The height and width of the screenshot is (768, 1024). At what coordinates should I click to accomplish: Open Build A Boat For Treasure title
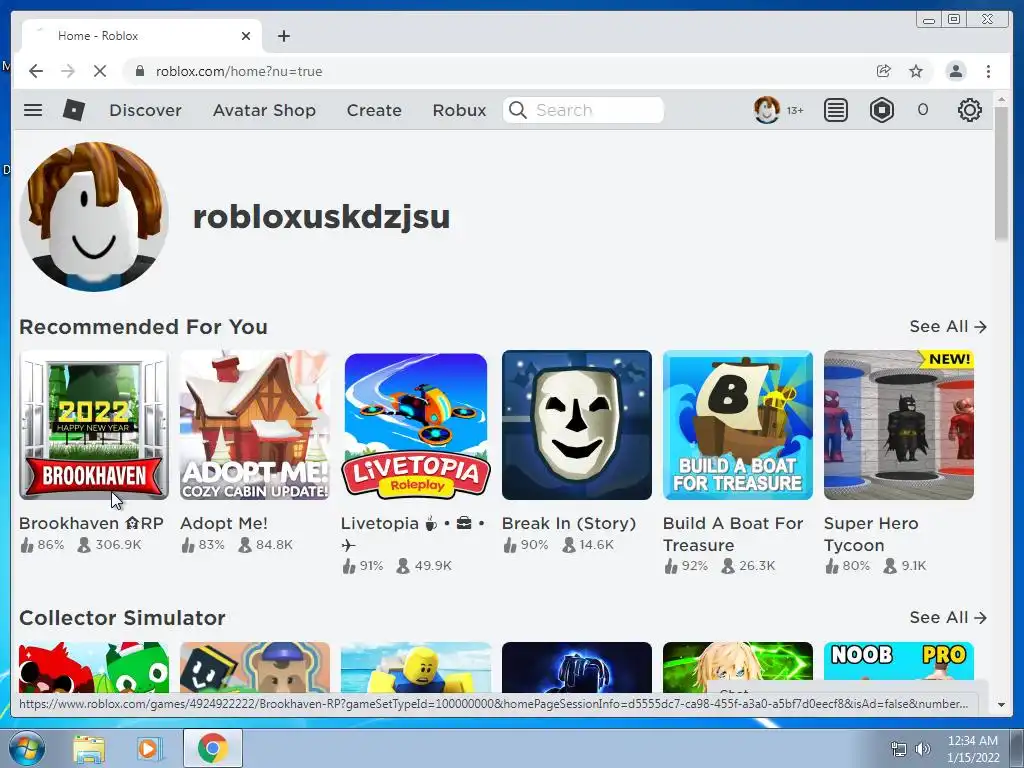click(733, 534)
